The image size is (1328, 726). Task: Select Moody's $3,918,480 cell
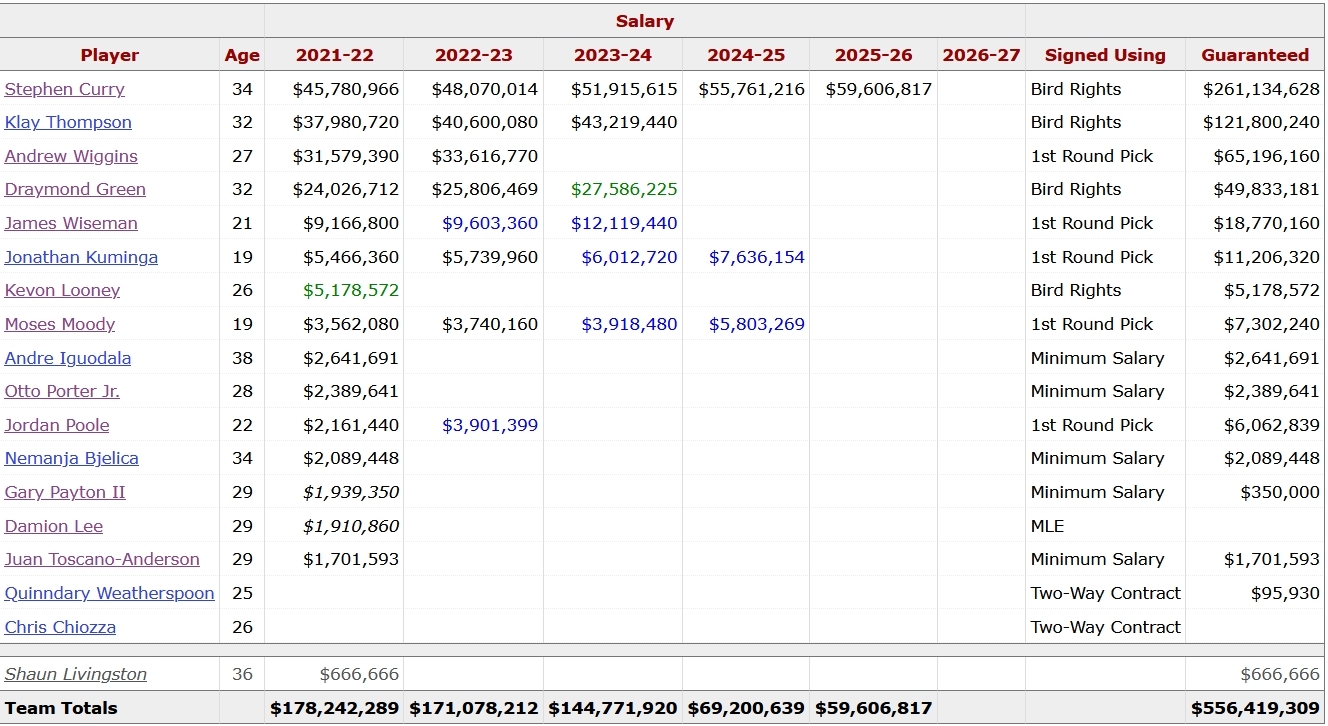[x=629, y=324]
